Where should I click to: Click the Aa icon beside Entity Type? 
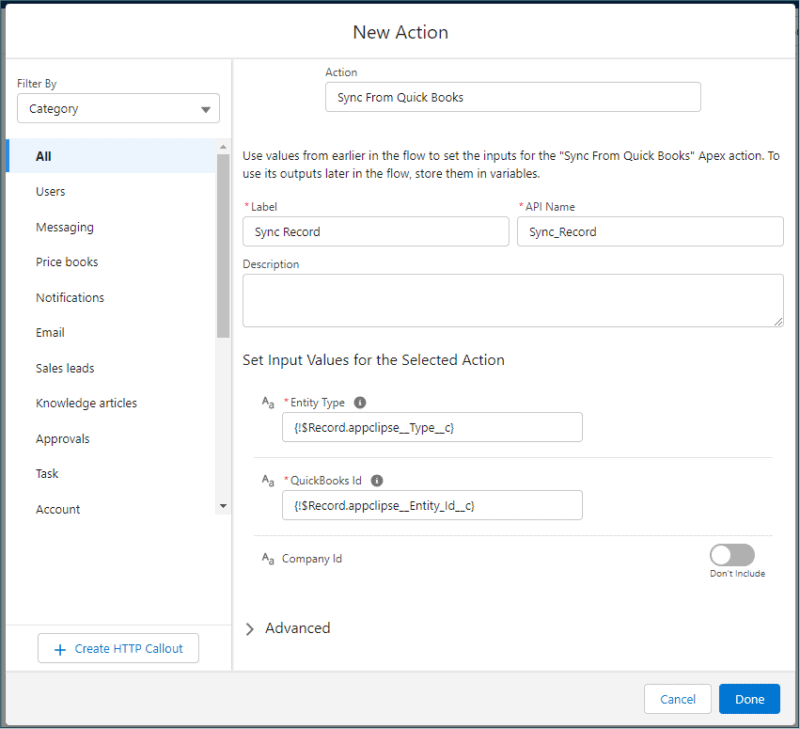(267, 402)
